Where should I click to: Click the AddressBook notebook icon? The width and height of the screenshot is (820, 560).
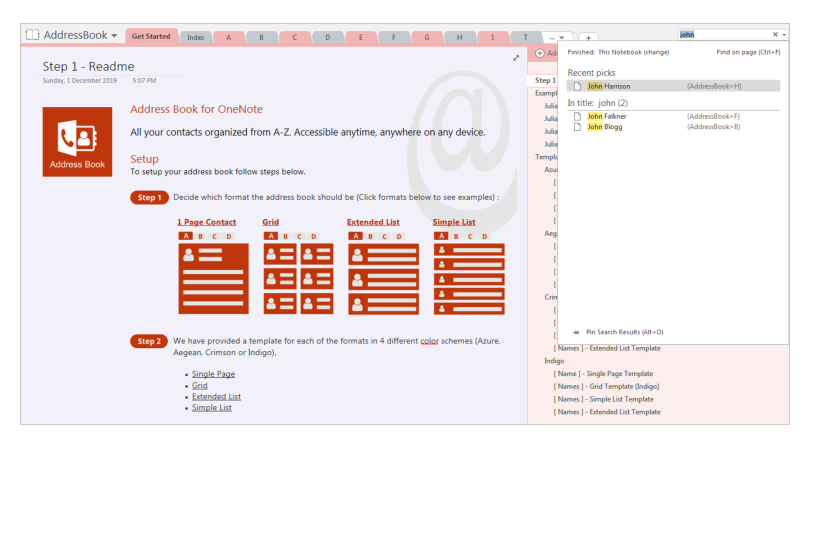point(32,35)
